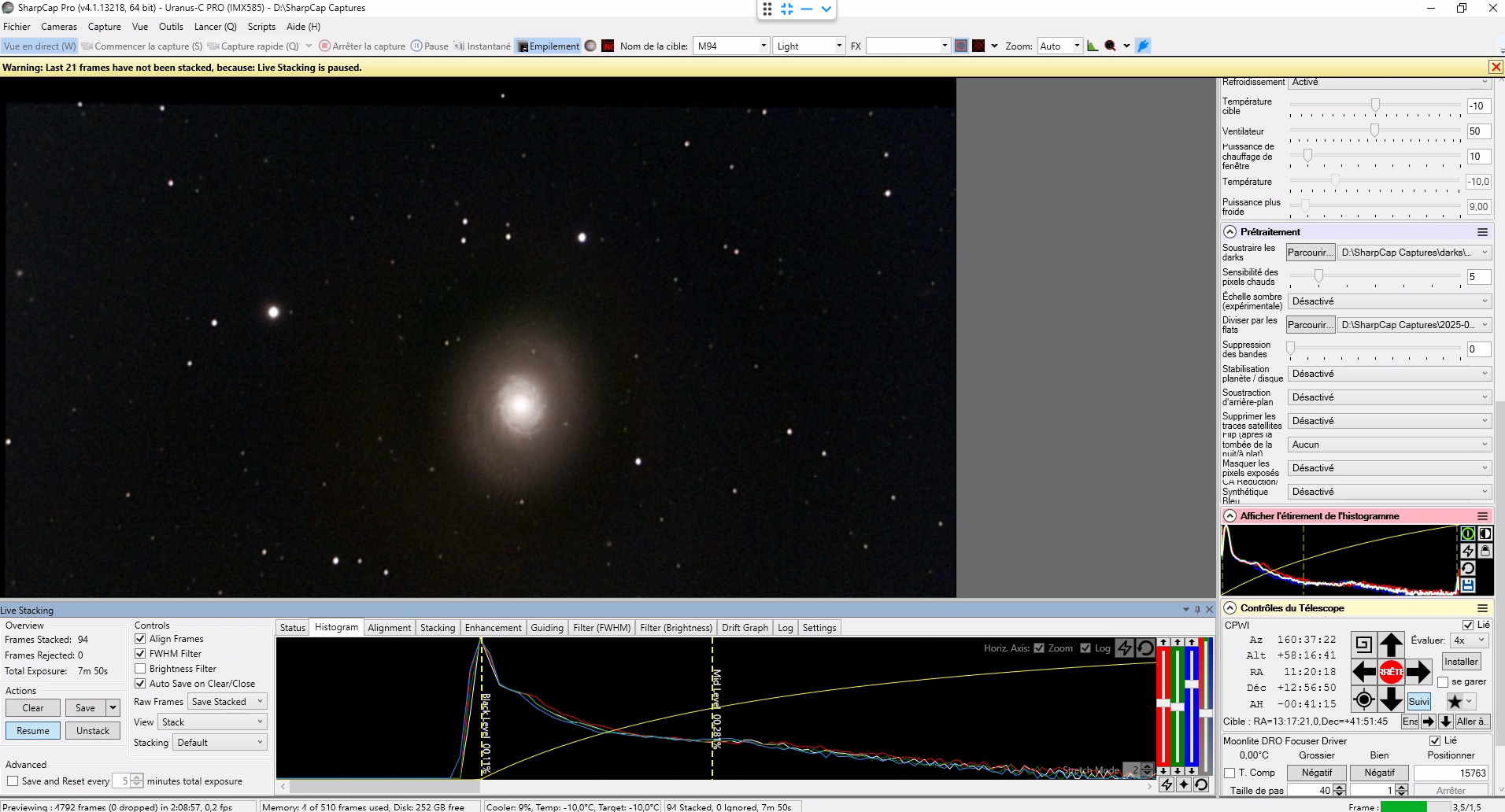This screenshot has height=812, width=1505.
Task: Open the Zoom Auto dropdown
Action: [x=1059, y=46]
